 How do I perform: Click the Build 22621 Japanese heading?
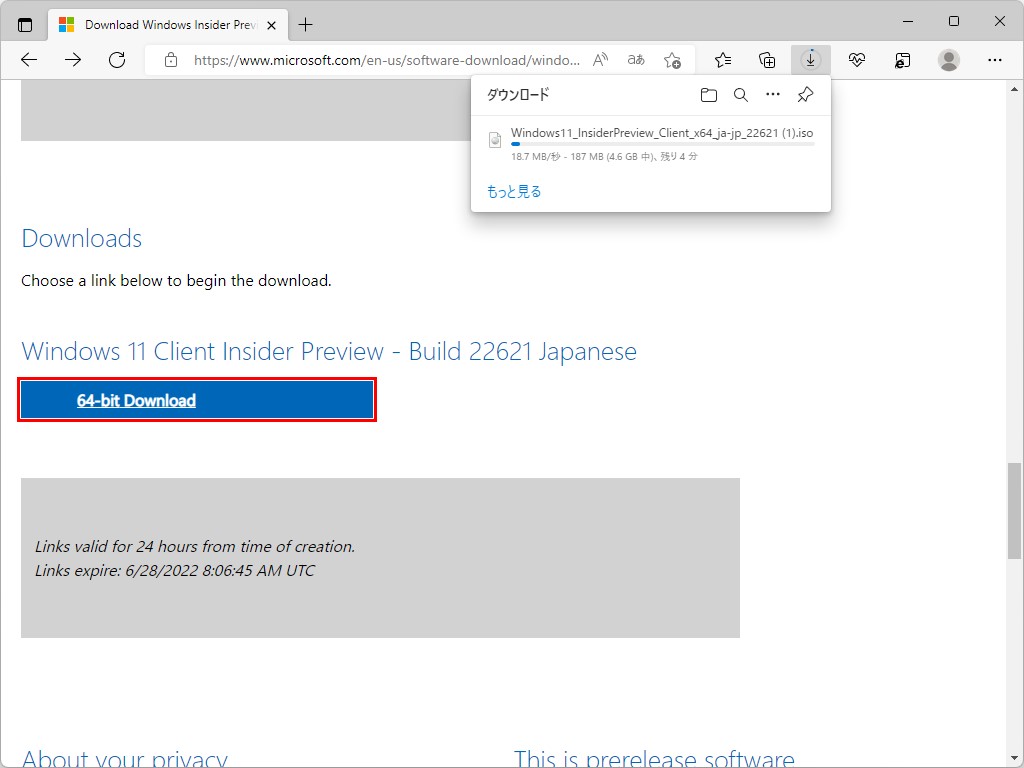[x=328, y=351]
